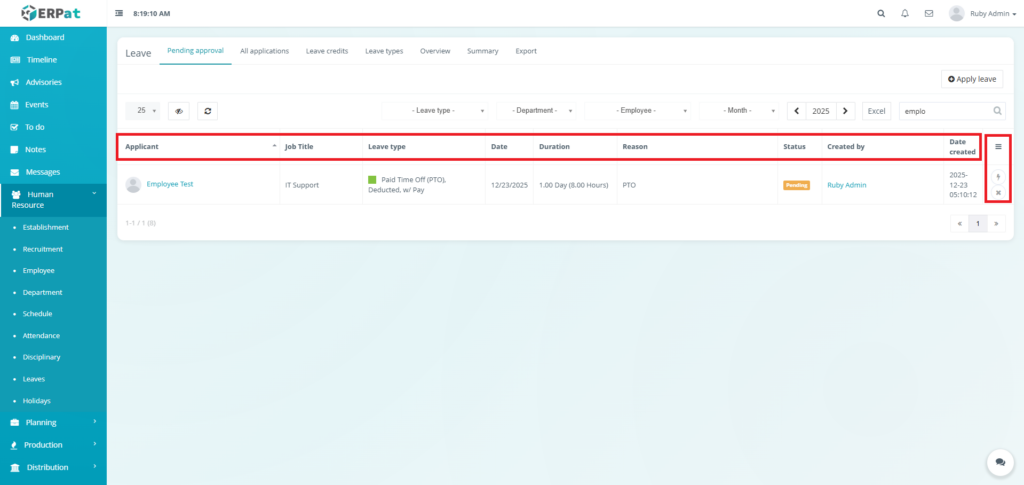1024x485 pixels.
Task: Open the notifications bell icon
Action: tap(905, 14)
